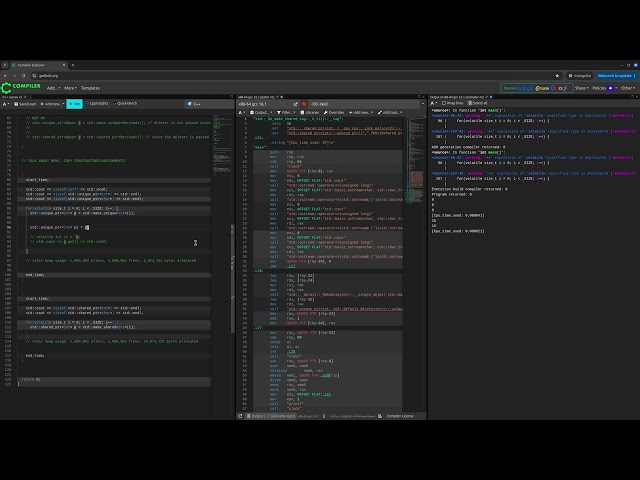Reload the godbolt.org page
640x480 pixels.
point(23,76)
